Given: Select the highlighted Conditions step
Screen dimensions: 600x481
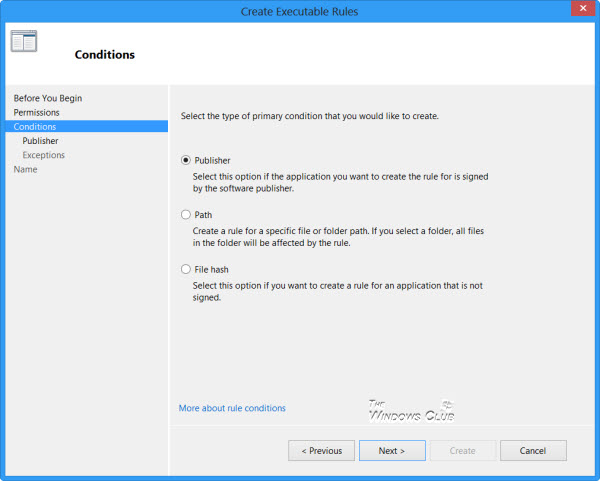Looking at the screenshot, I should (87, 126).
